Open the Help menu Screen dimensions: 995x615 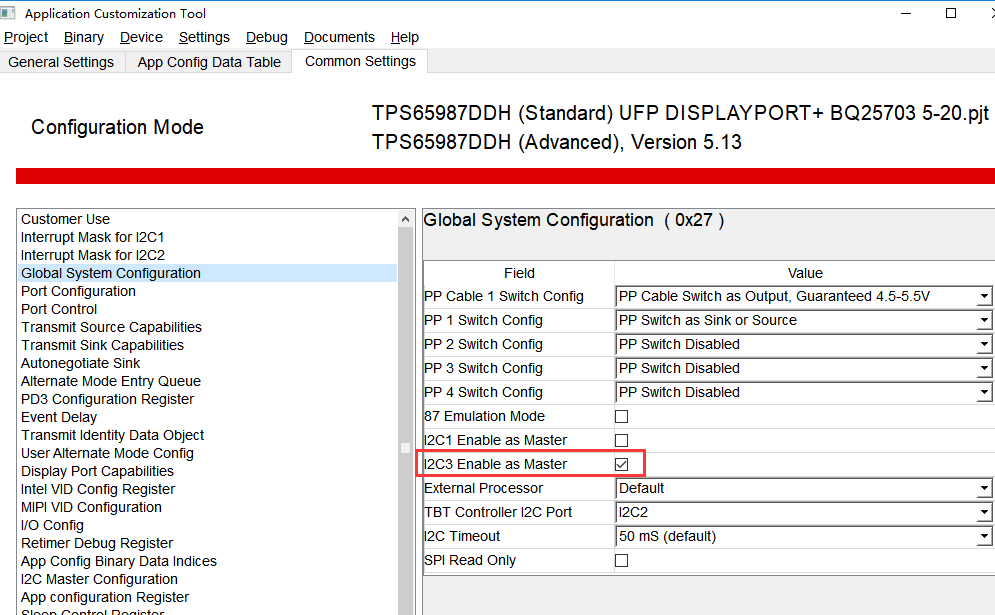point(405,37)
